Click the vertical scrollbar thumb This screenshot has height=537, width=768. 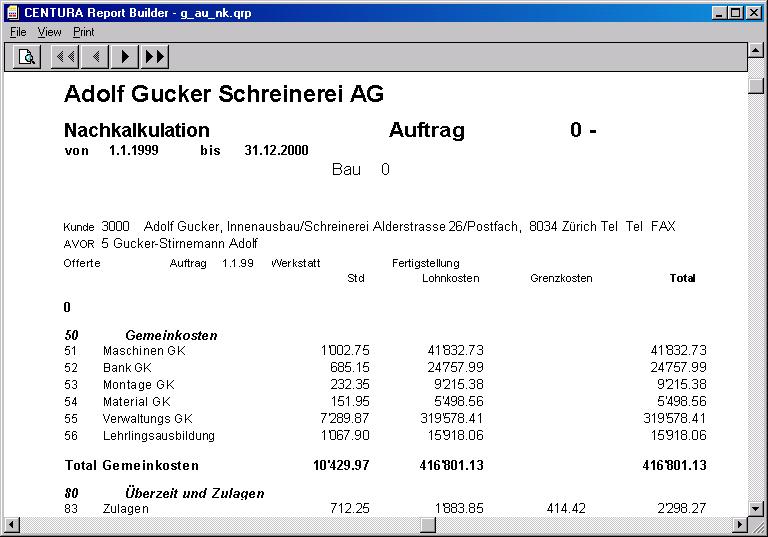pyautogui.click(x=756, y=86)
